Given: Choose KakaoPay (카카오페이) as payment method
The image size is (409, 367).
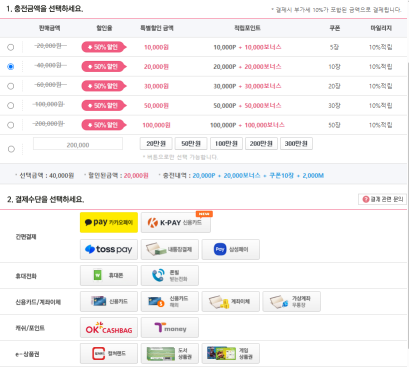Looking at the screenshot, I should [x=109, y=222].
